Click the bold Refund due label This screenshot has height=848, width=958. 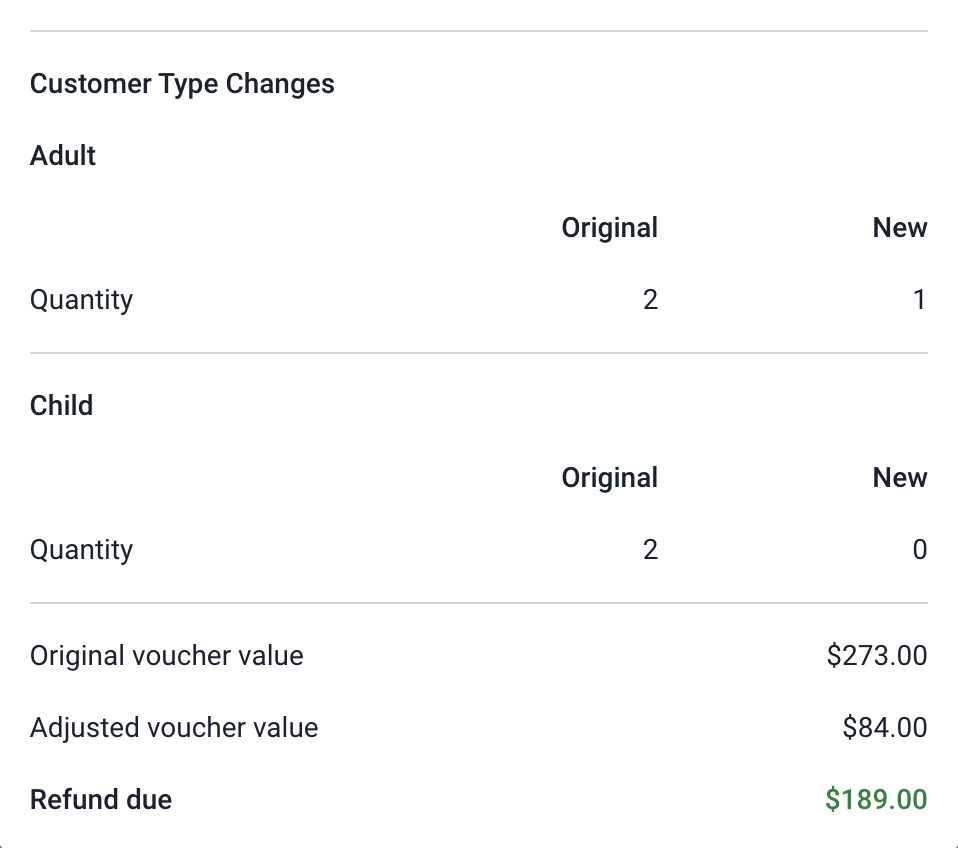point(101,800)
